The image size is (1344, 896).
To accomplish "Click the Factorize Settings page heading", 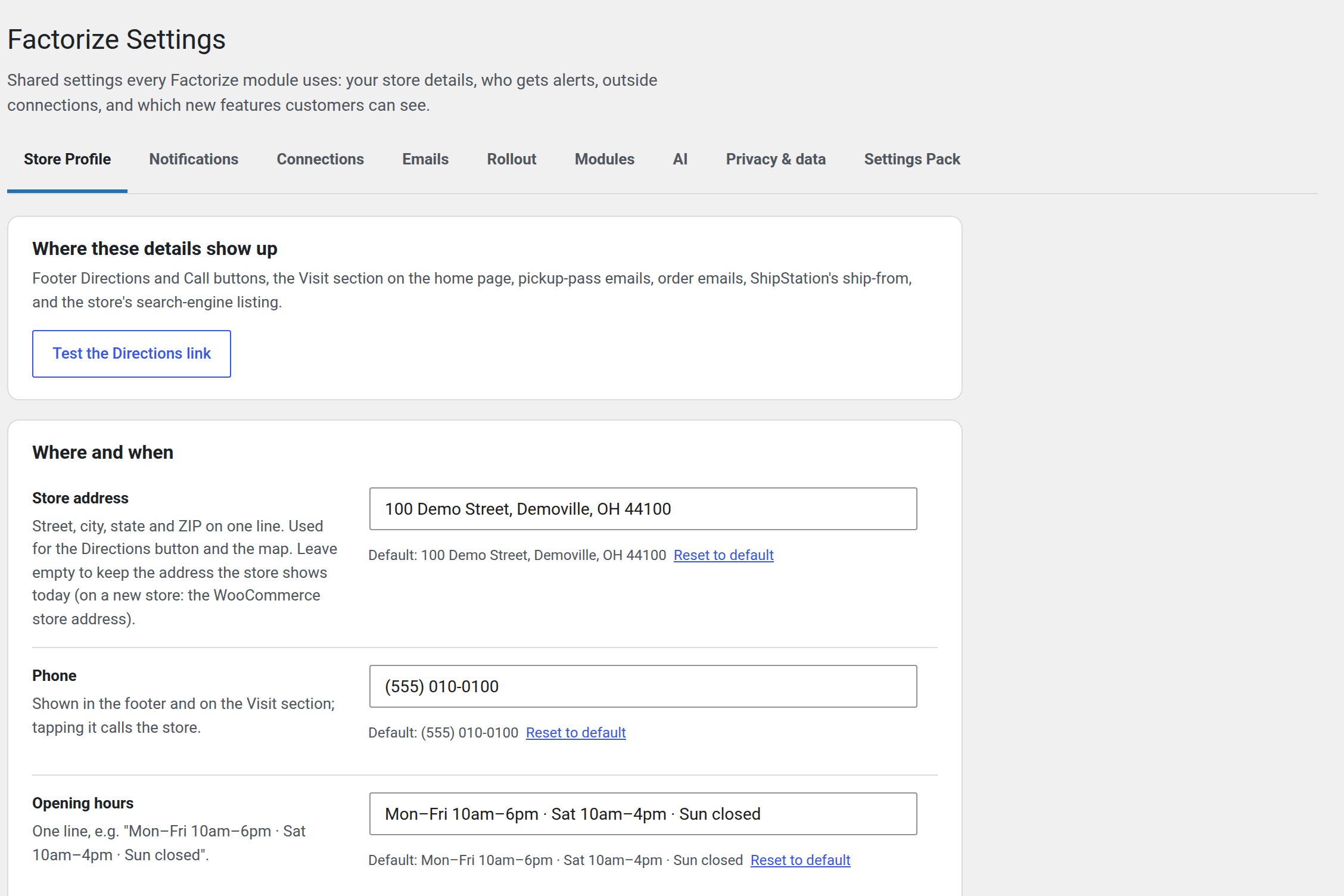I will (x=116, y=40).
